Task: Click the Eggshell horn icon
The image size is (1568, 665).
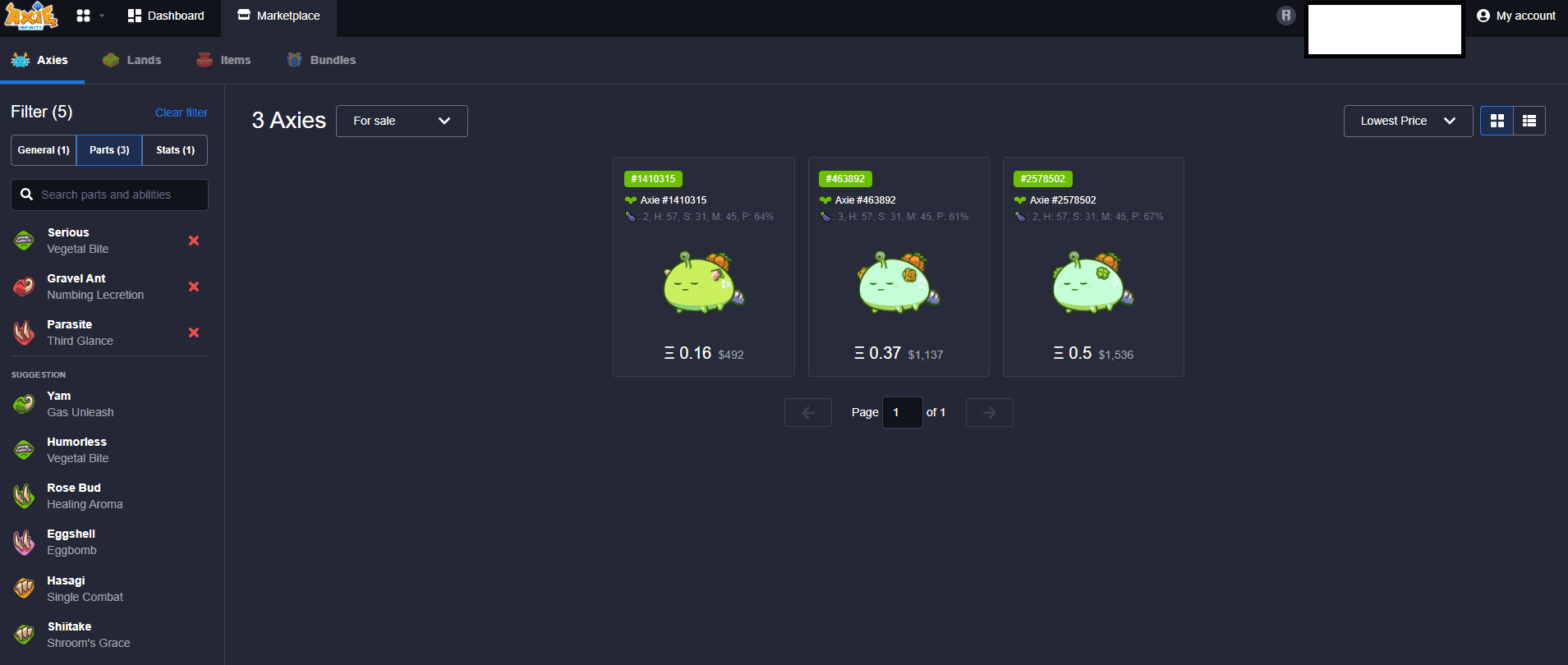Action: click(x=24, y=542)
